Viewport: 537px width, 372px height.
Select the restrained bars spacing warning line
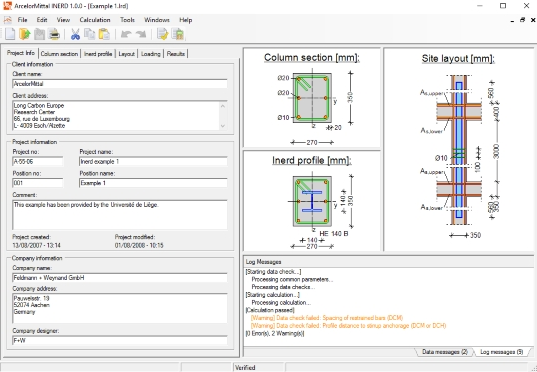[x=327, y=318]
